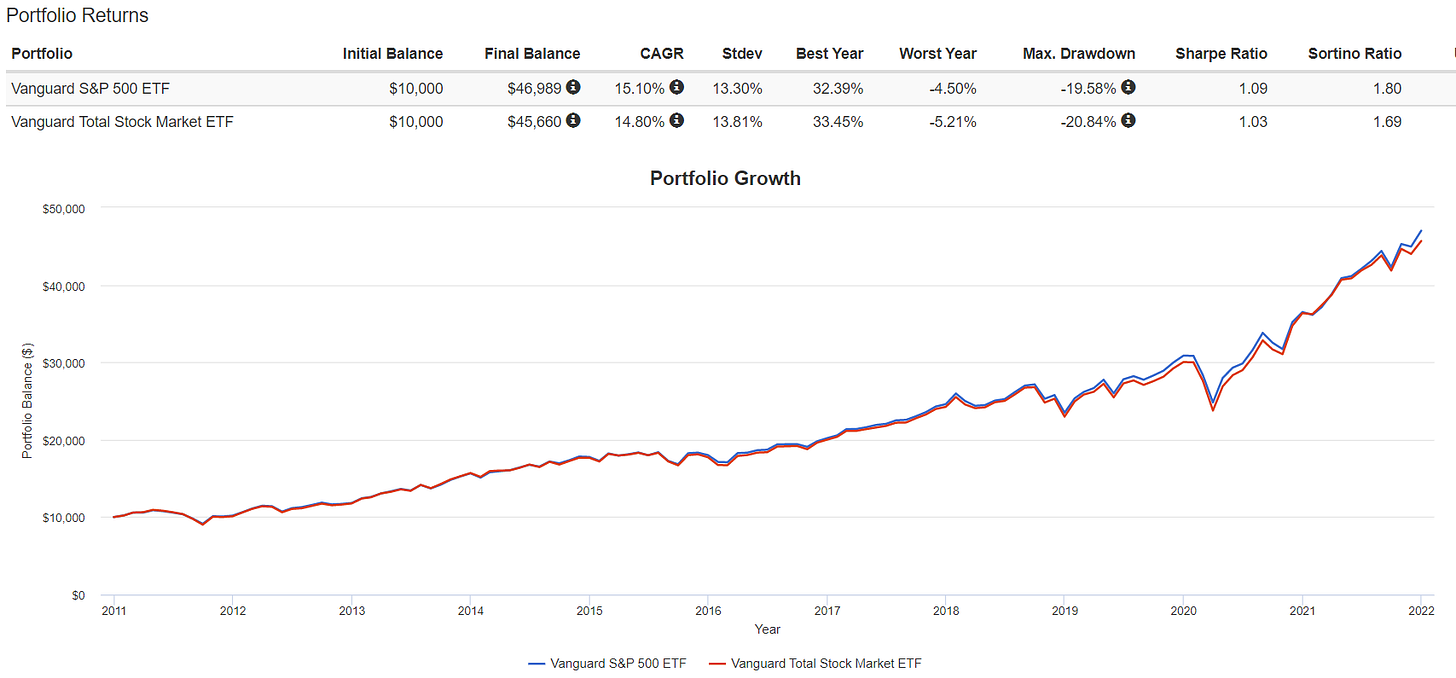Click the 1.80 Sortino ratio value
This screenshot has height=678, width=1456.
tap(1387, 88)
